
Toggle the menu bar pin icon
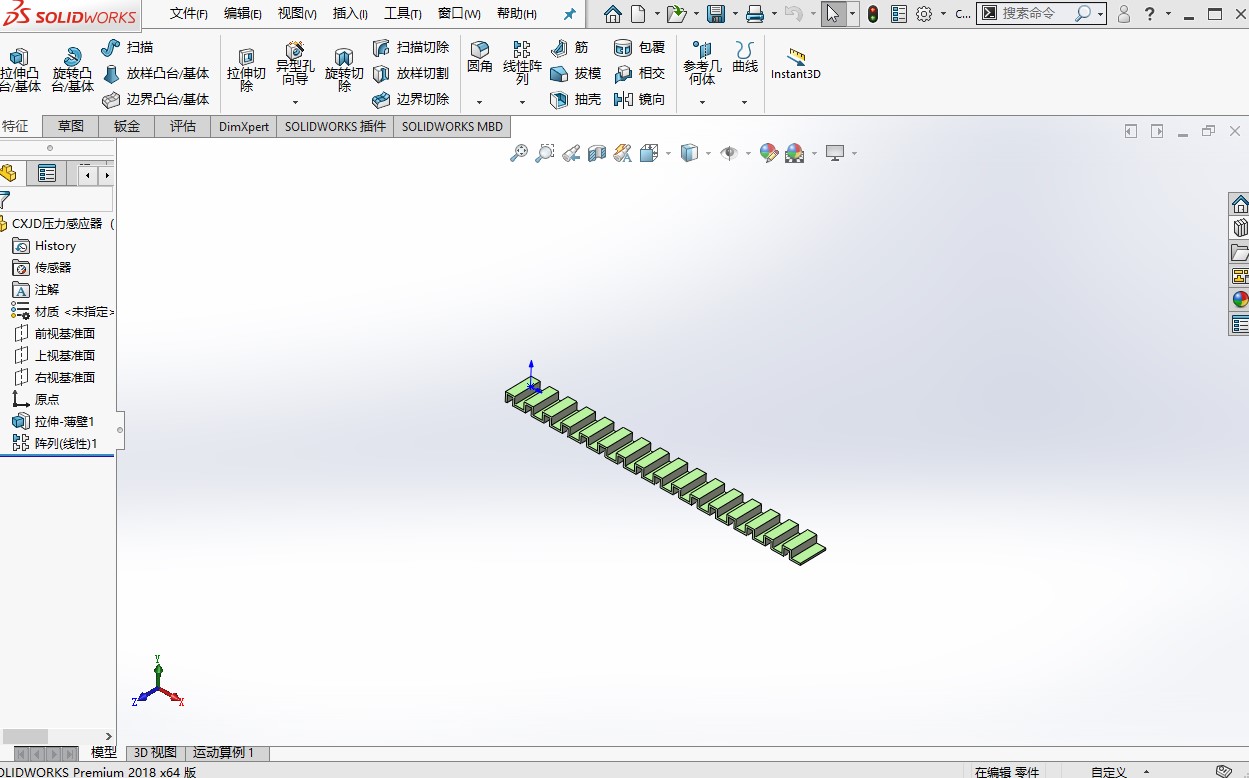tap(570, 14)
